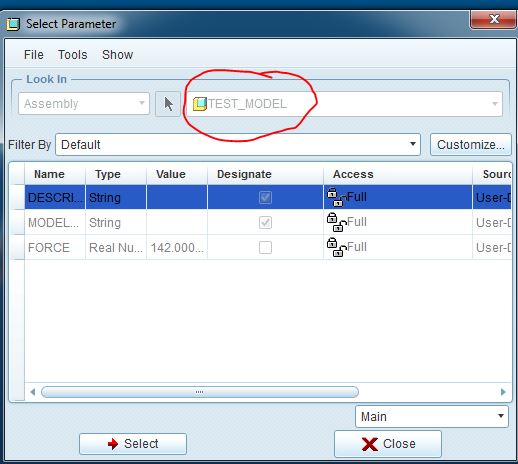
Task: Click the scroll right arrow
Action: coord(503,392)
